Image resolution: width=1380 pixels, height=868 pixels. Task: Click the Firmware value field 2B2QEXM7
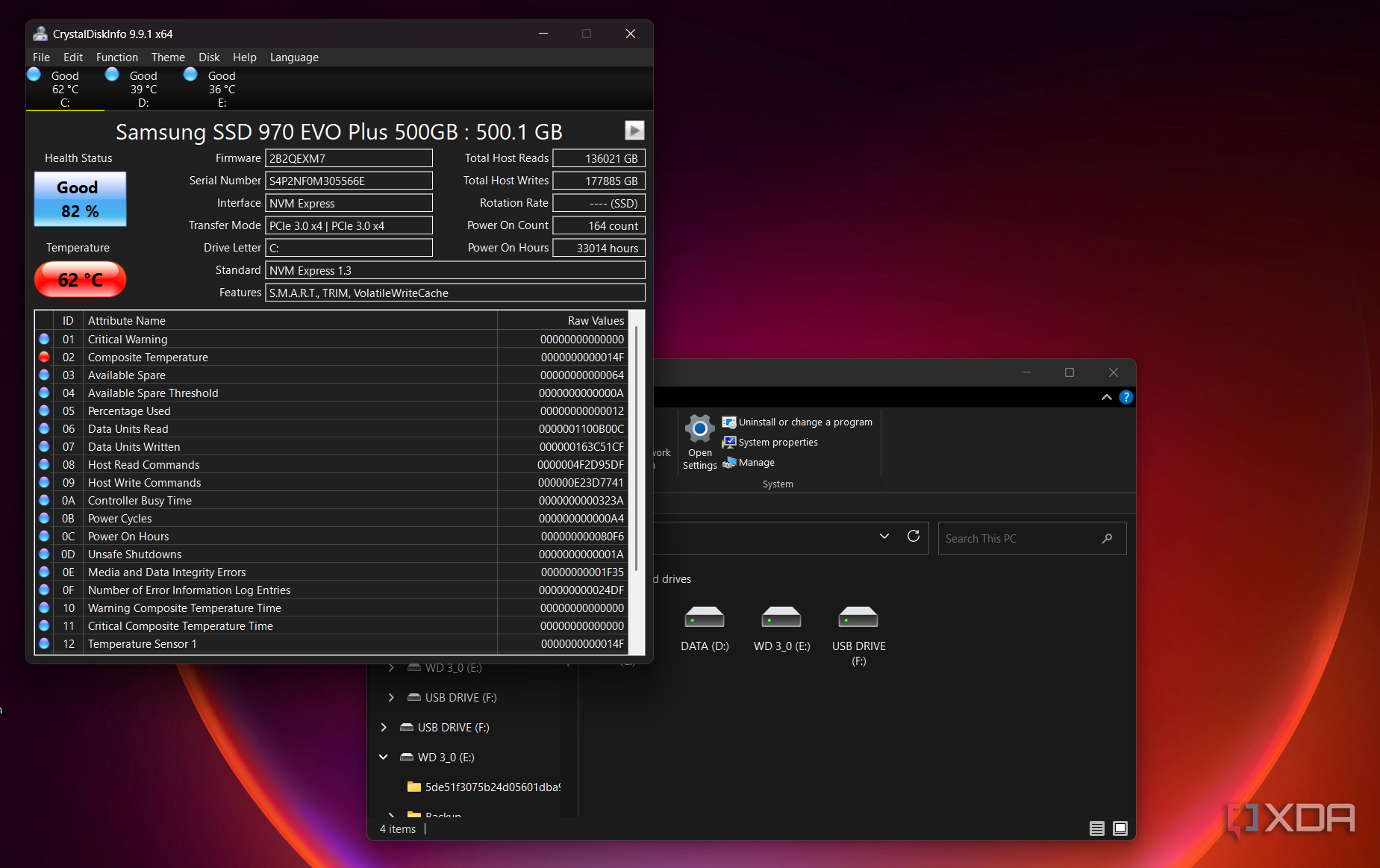click(349, 158)
